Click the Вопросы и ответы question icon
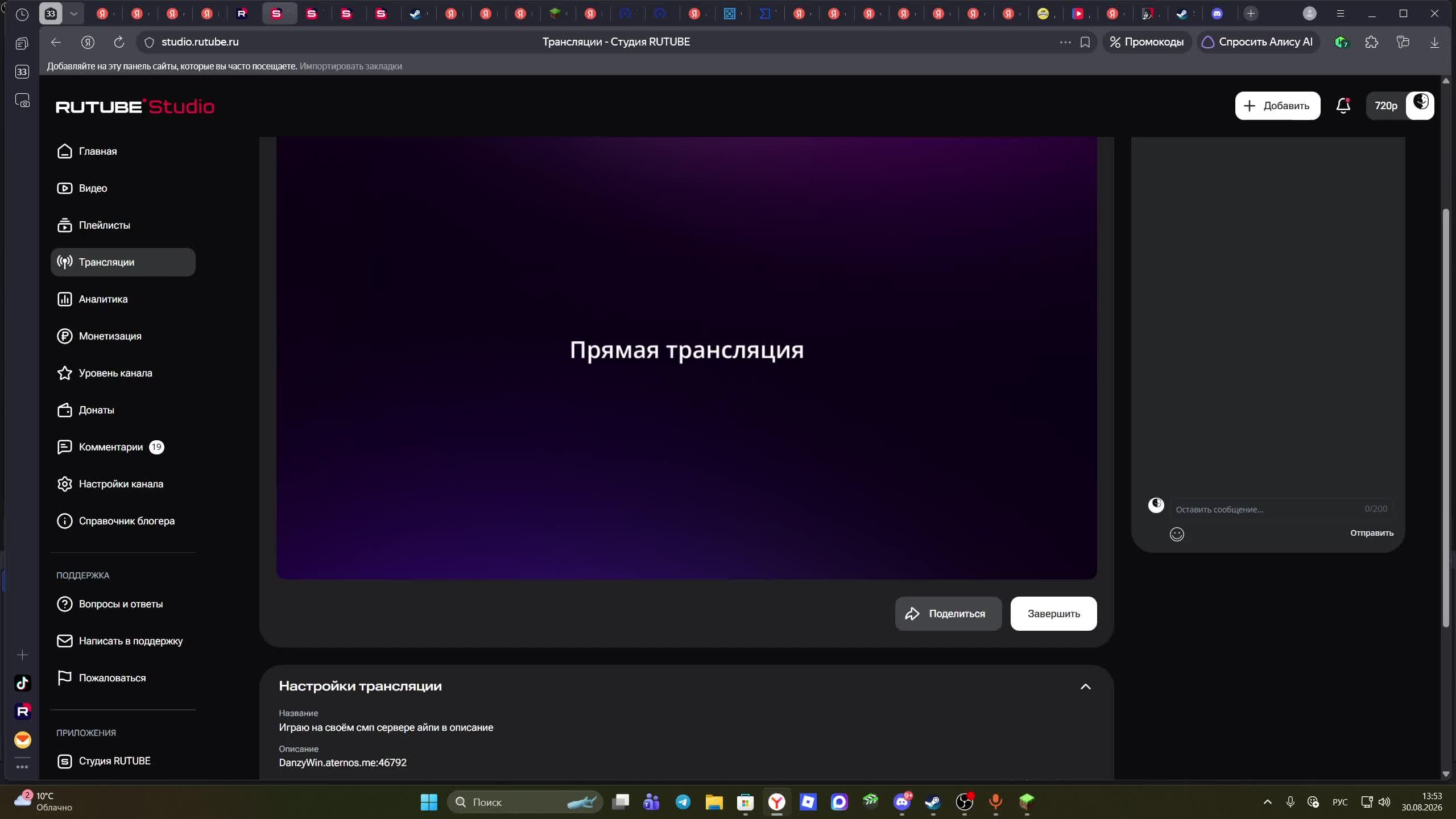Viewport: 1456px width, 819px height. click(x=65, y=604)
